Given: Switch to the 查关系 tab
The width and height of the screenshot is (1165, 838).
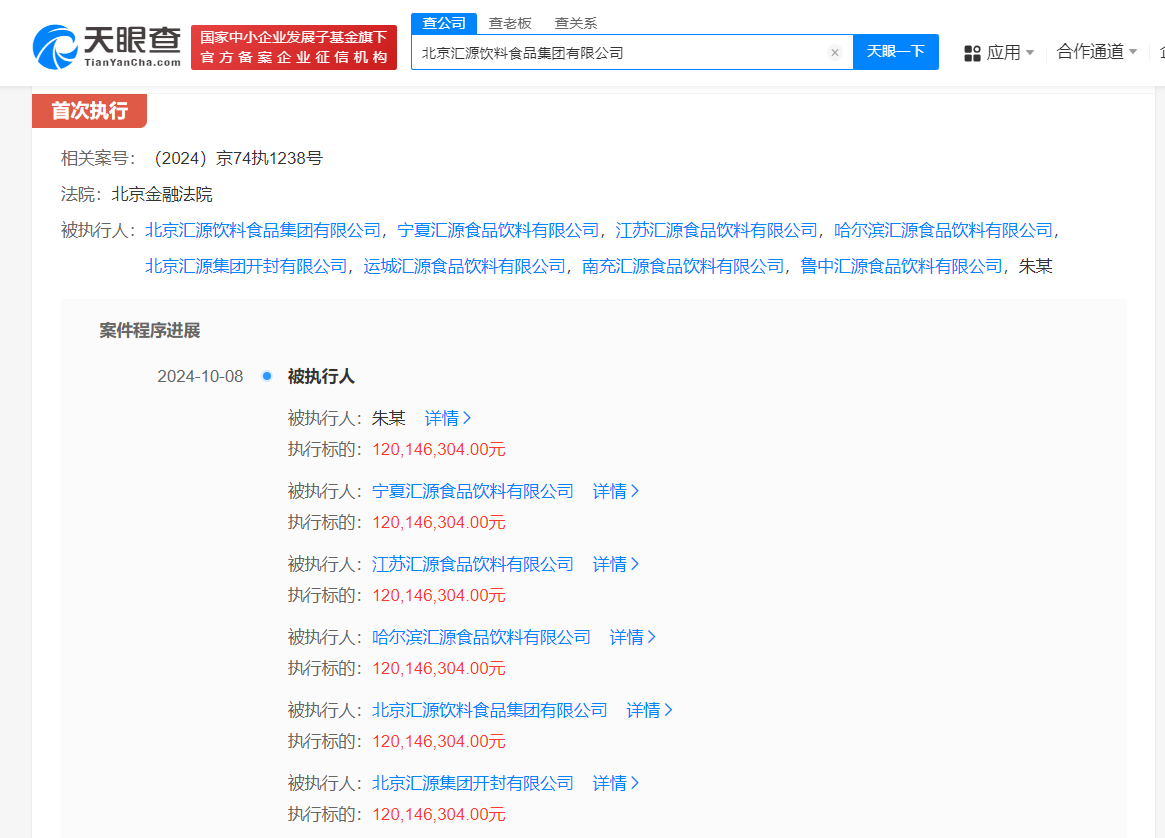Looking at the screenshot, I should point(576,23).
